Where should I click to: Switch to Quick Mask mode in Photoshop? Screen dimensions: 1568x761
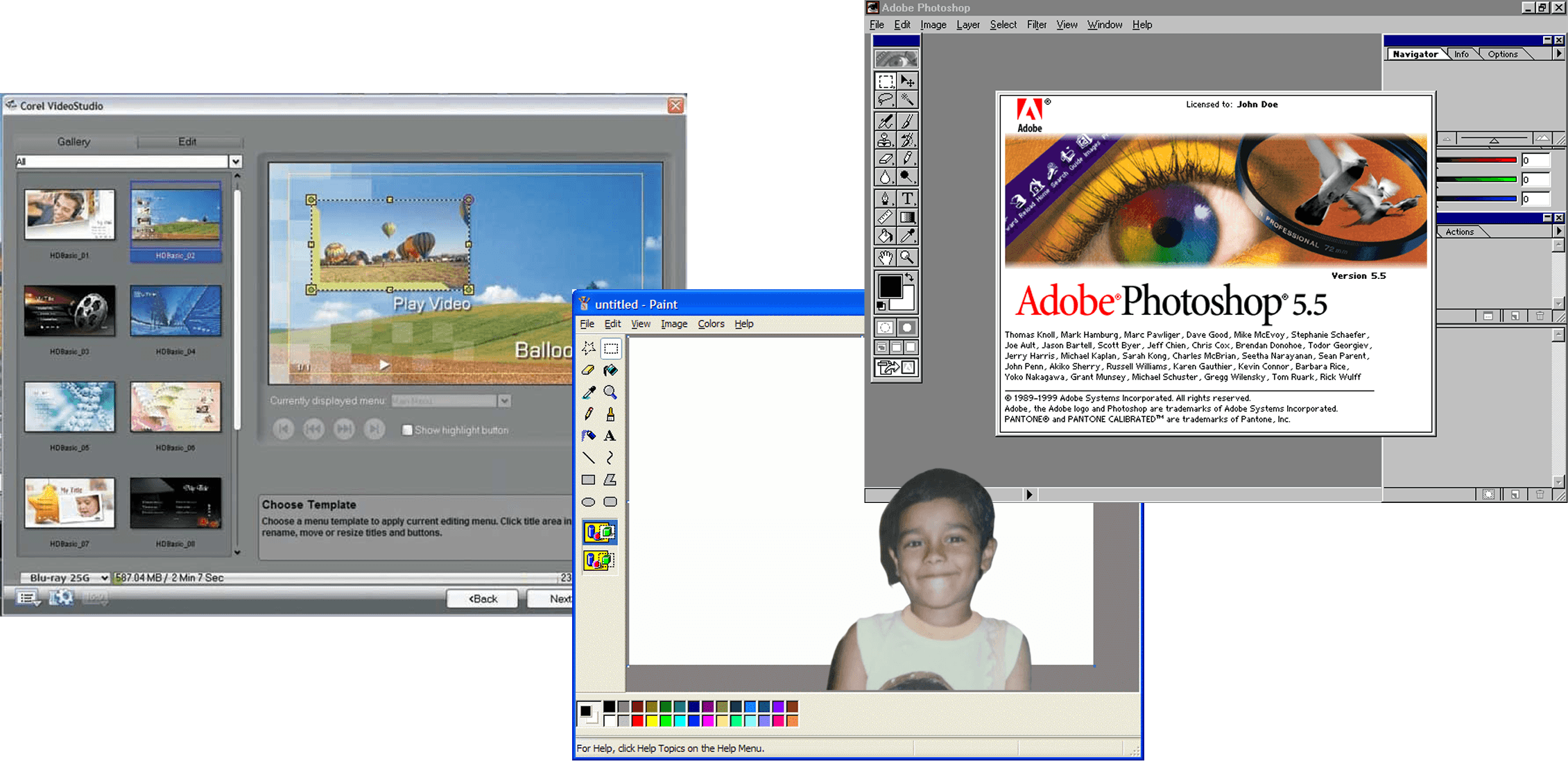click(907, 327)
